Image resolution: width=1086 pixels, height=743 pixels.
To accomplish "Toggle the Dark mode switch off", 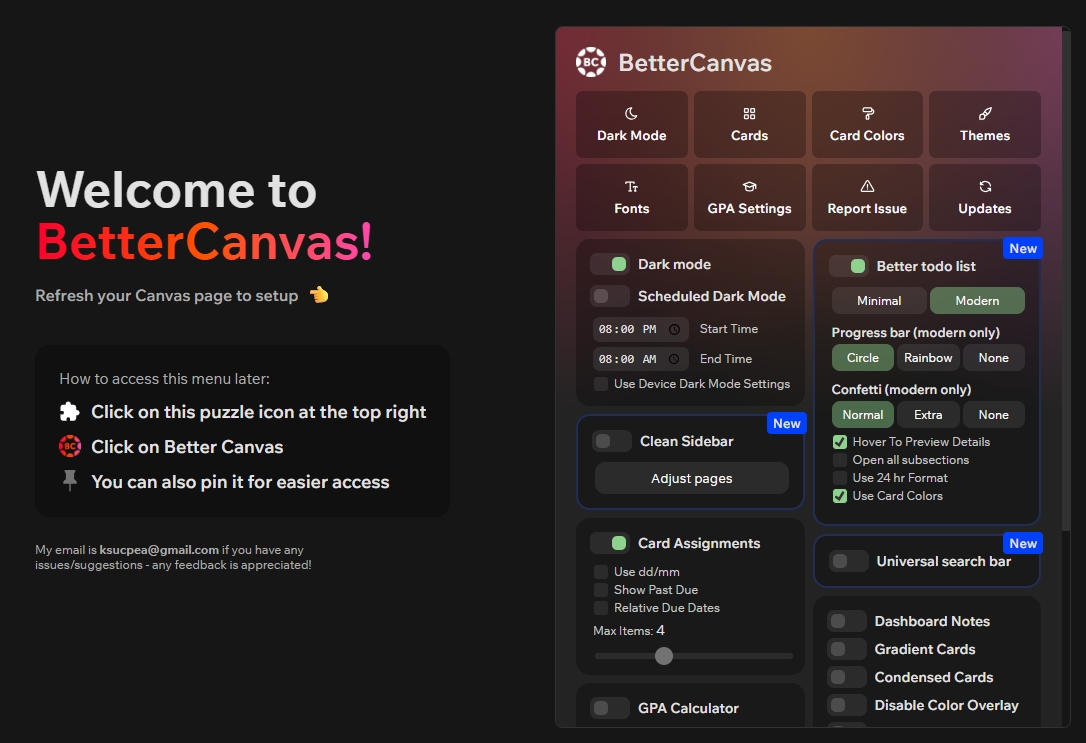I will [610, 264].
